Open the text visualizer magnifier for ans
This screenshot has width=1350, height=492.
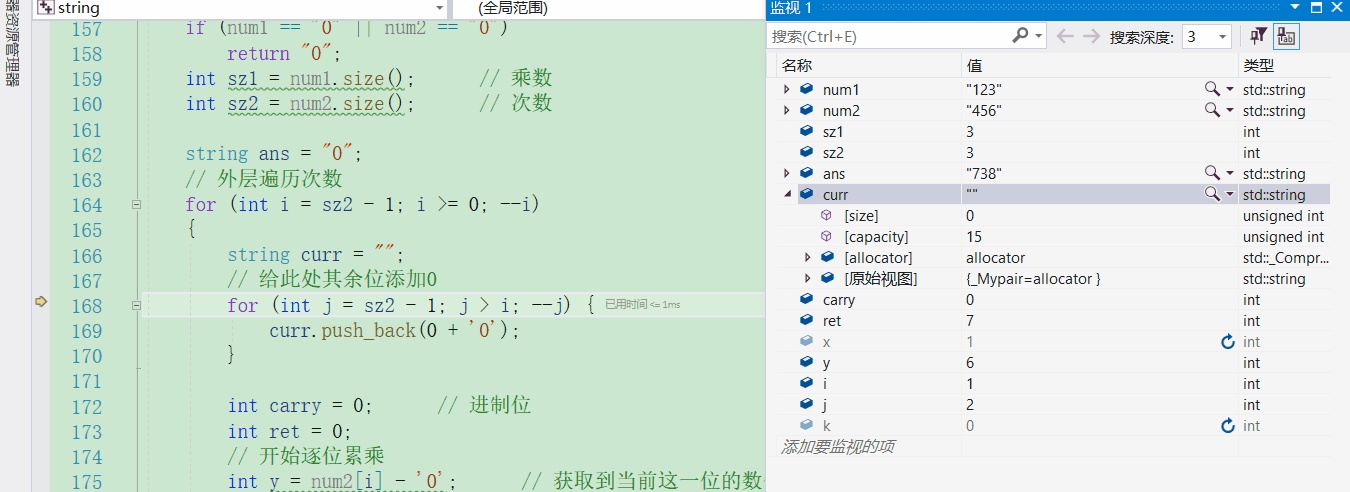point(1212,174)
